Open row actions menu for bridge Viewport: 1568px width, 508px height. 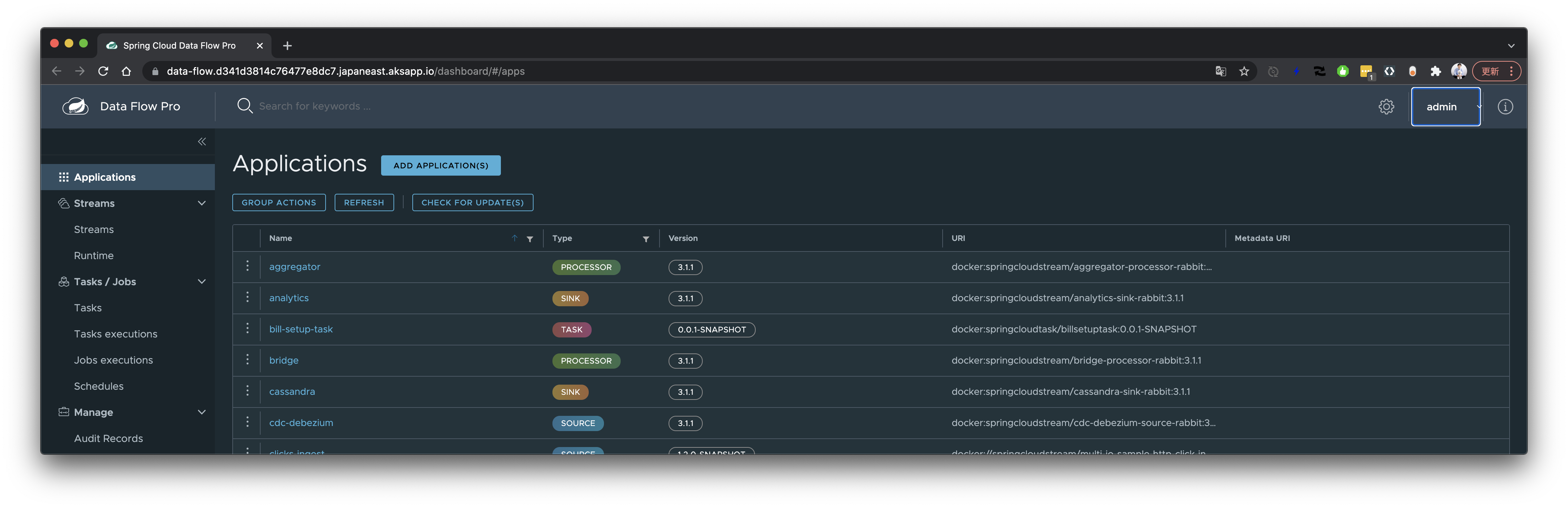(247, 360)
